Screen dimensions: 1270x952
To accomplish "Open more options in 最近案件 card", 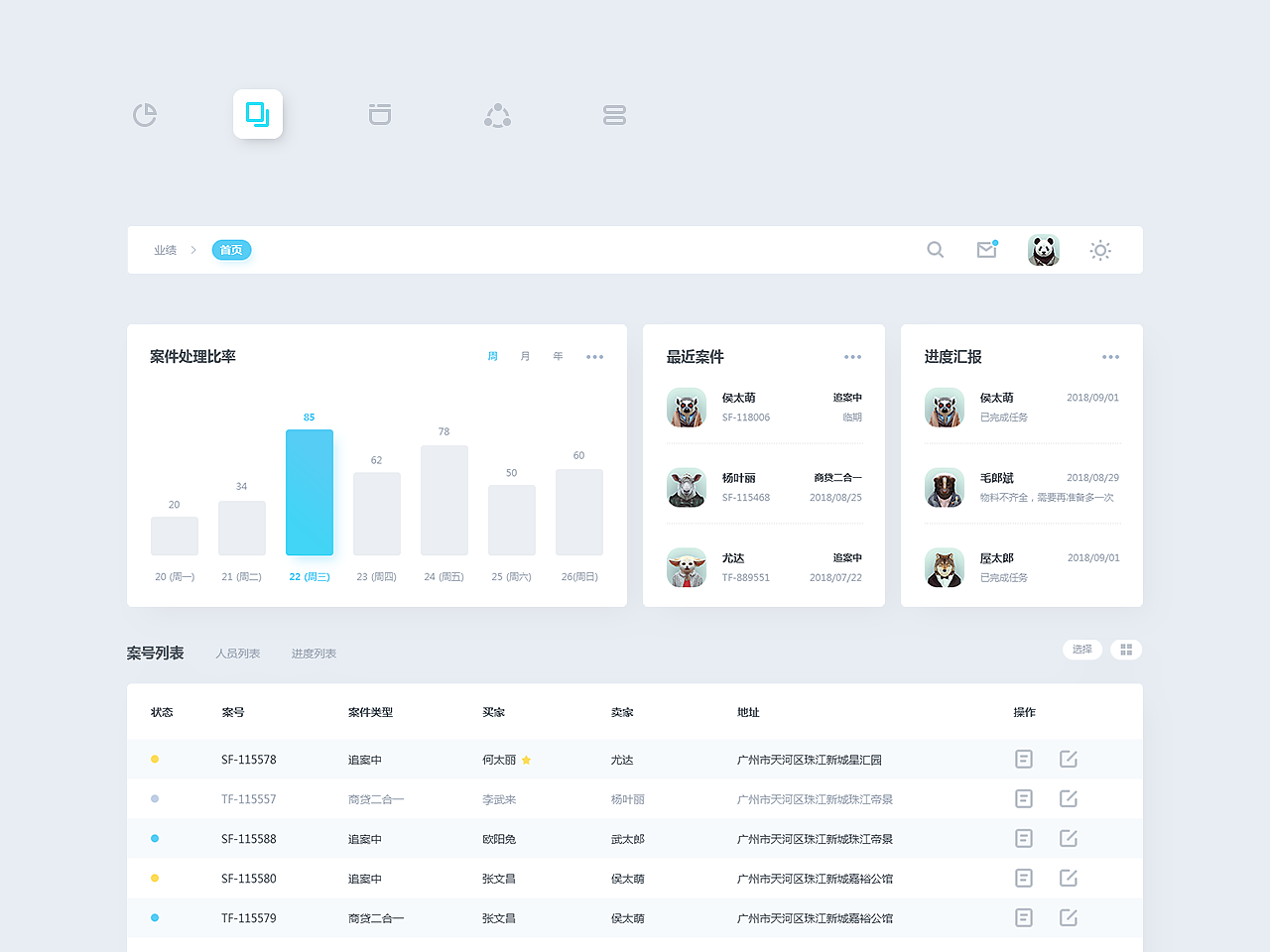I will pos(852,357).
